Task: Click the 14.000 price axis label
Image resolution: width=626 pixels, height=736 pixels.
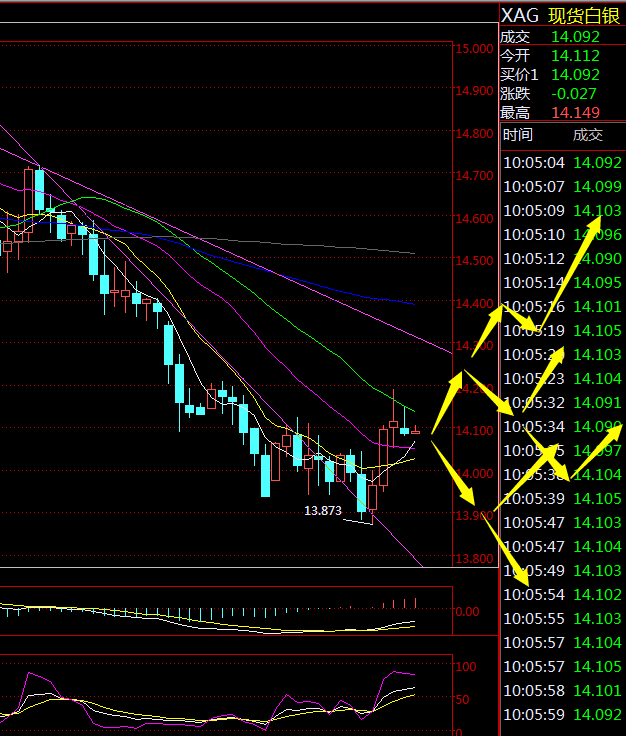Action: [474, 474]
